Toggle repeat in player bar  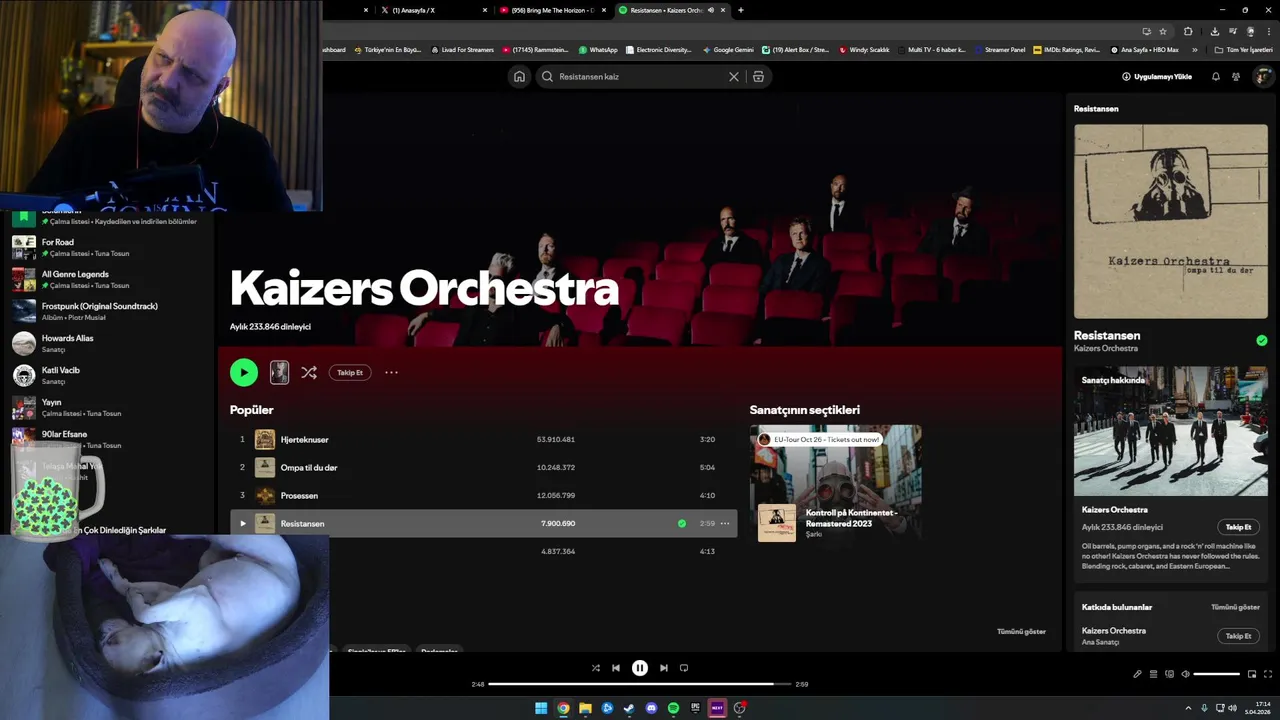pyautogui.click(x=684, y=668)
